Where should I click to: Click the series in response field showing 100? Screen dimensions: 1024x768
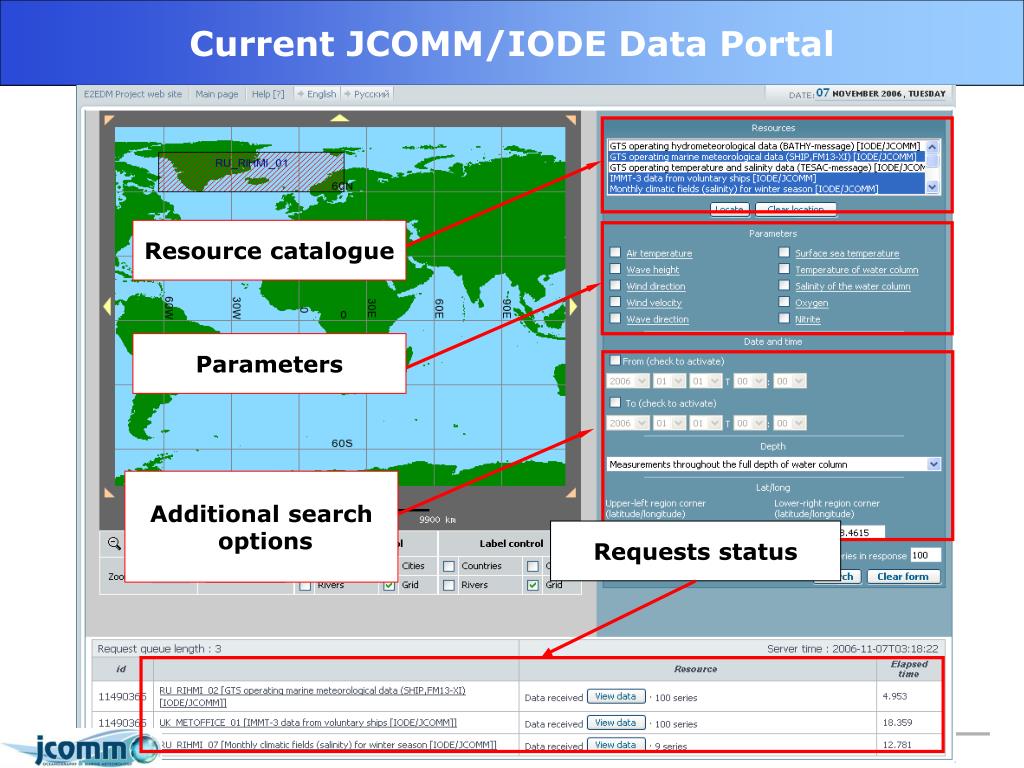[x=925, y=555]
